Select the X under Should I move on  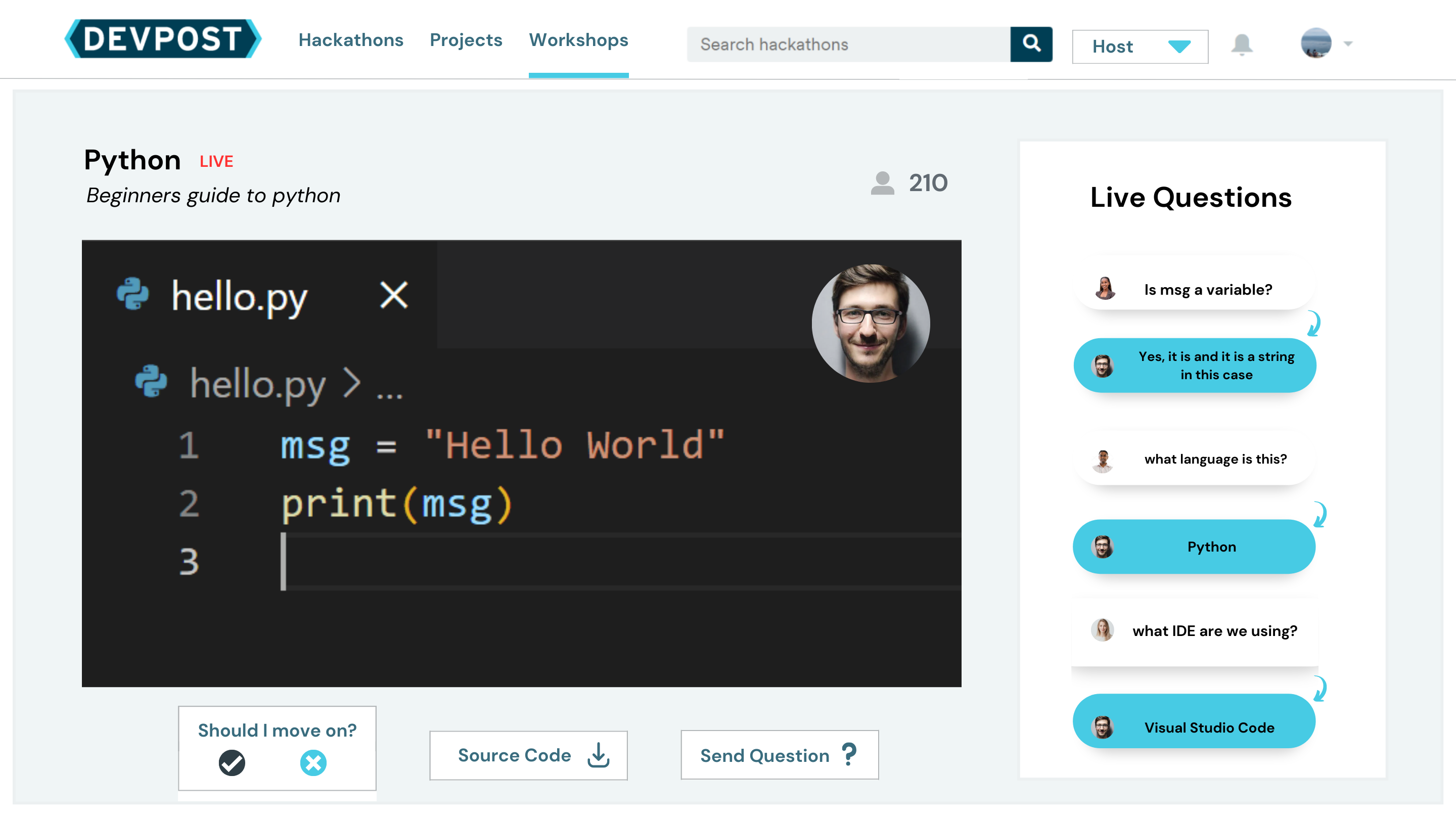tap(313, 763)
